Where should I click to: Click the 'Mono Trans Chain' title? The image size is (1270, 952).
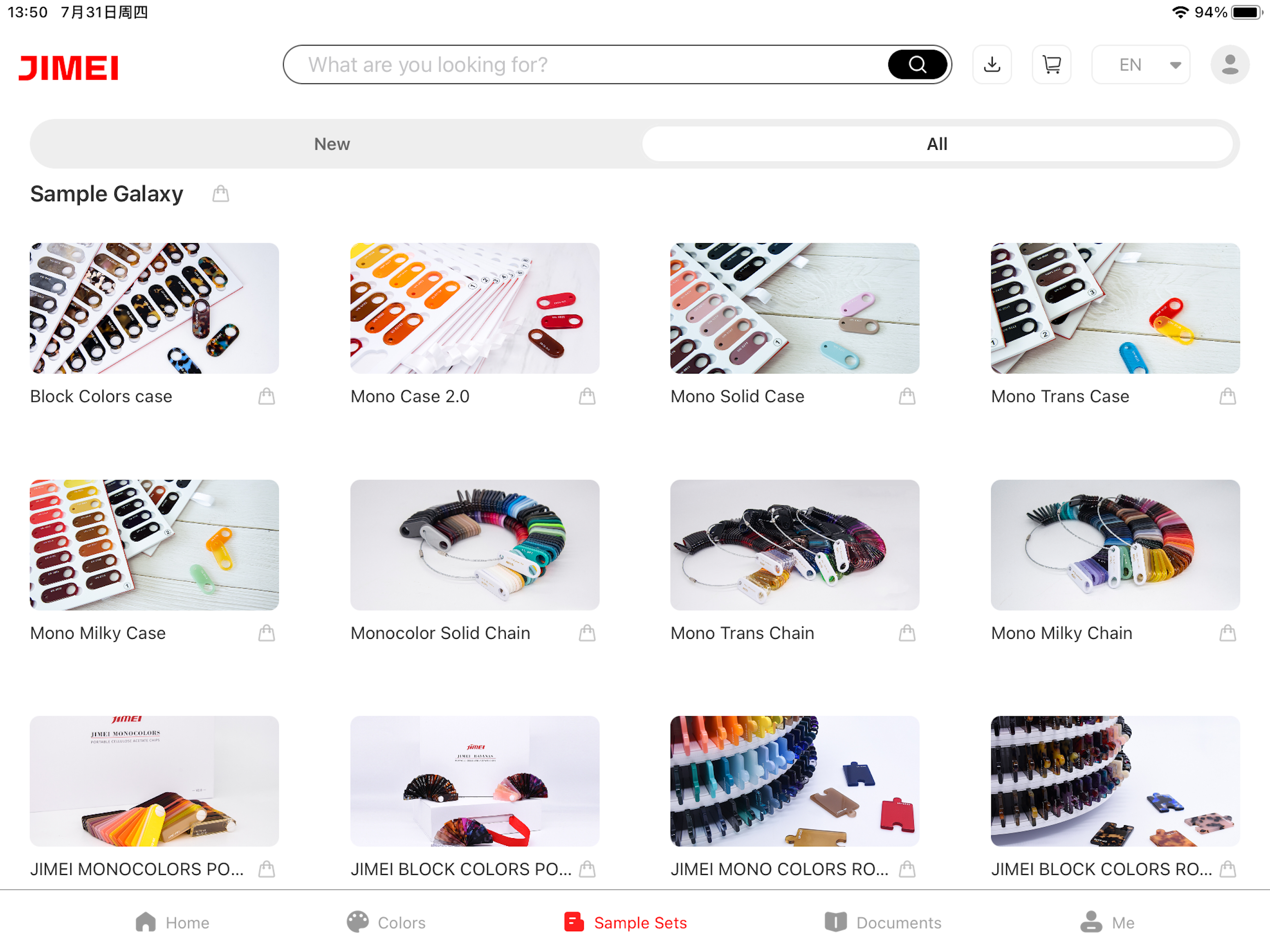pyautogui.click(x=743, y=633)
